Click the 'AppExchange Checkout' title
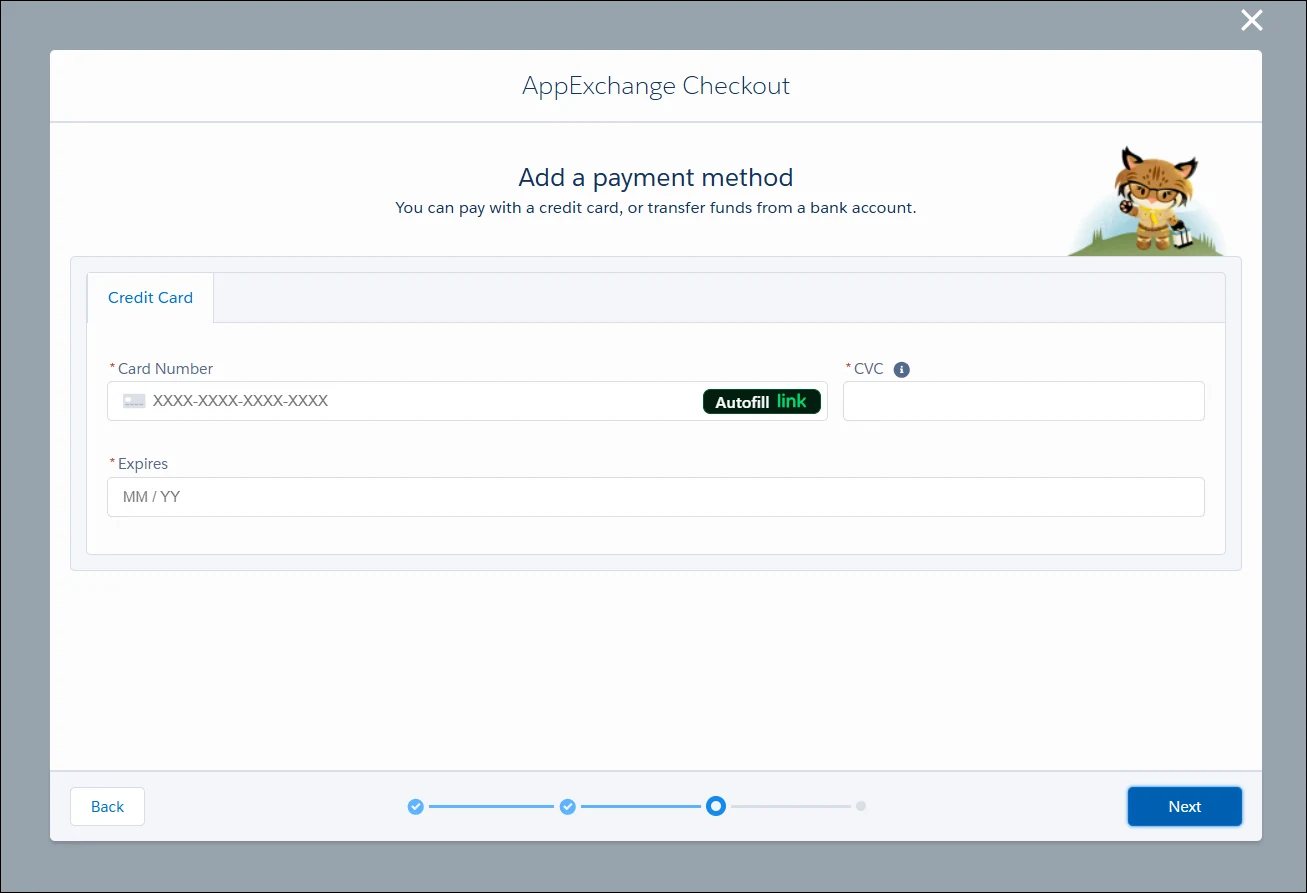The width and height of the screenshot is (1307, 893). [x=656, y=86]
